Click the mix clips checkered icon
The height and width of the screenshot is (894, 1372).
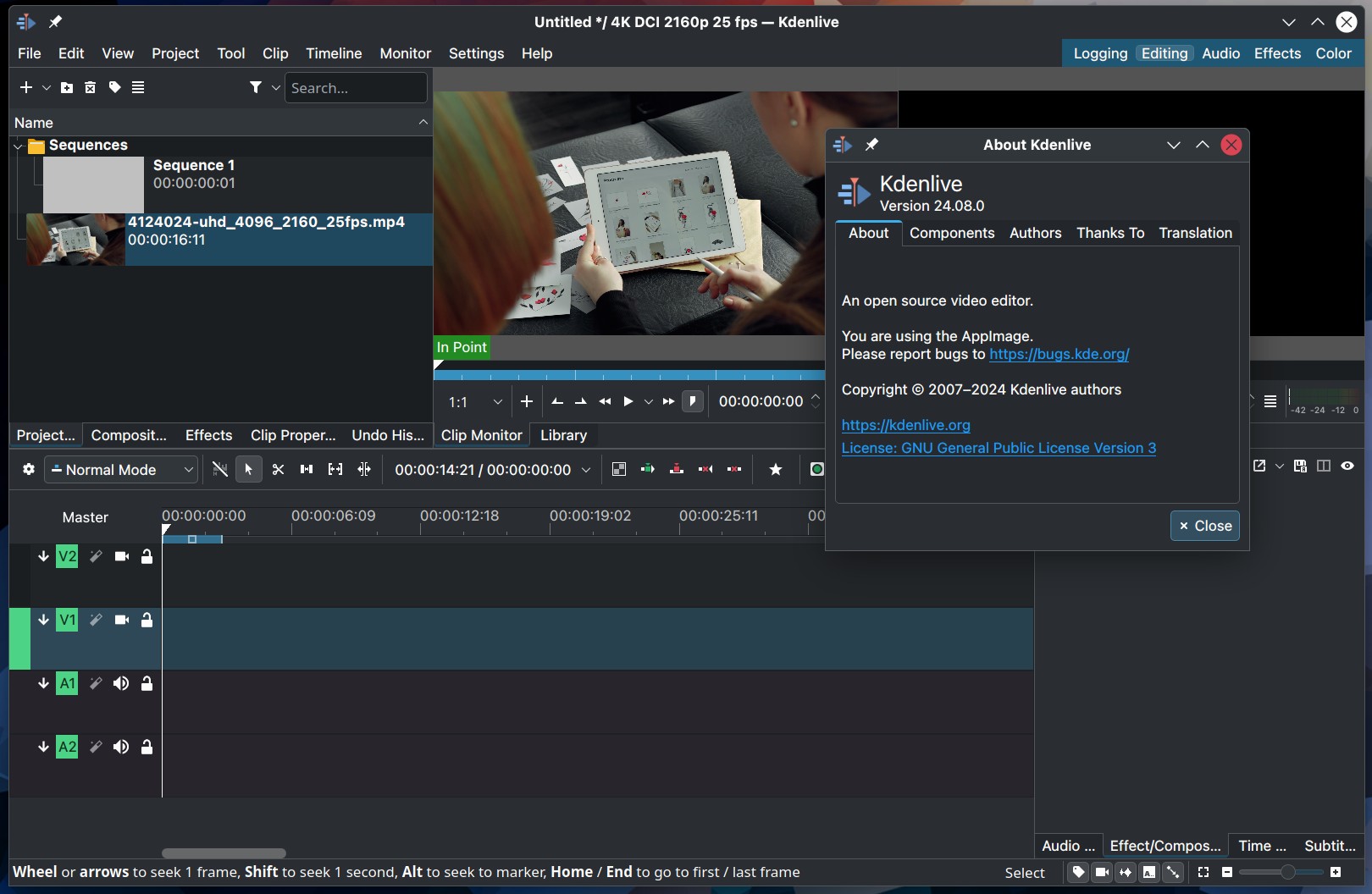[x=619, y=469]
